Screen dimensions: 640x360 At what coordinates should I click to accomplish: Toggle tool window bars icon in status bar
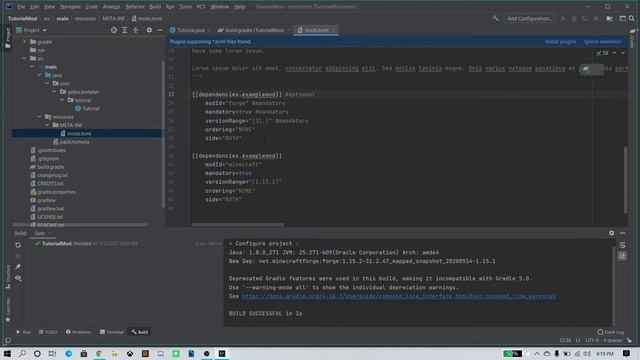8,340
